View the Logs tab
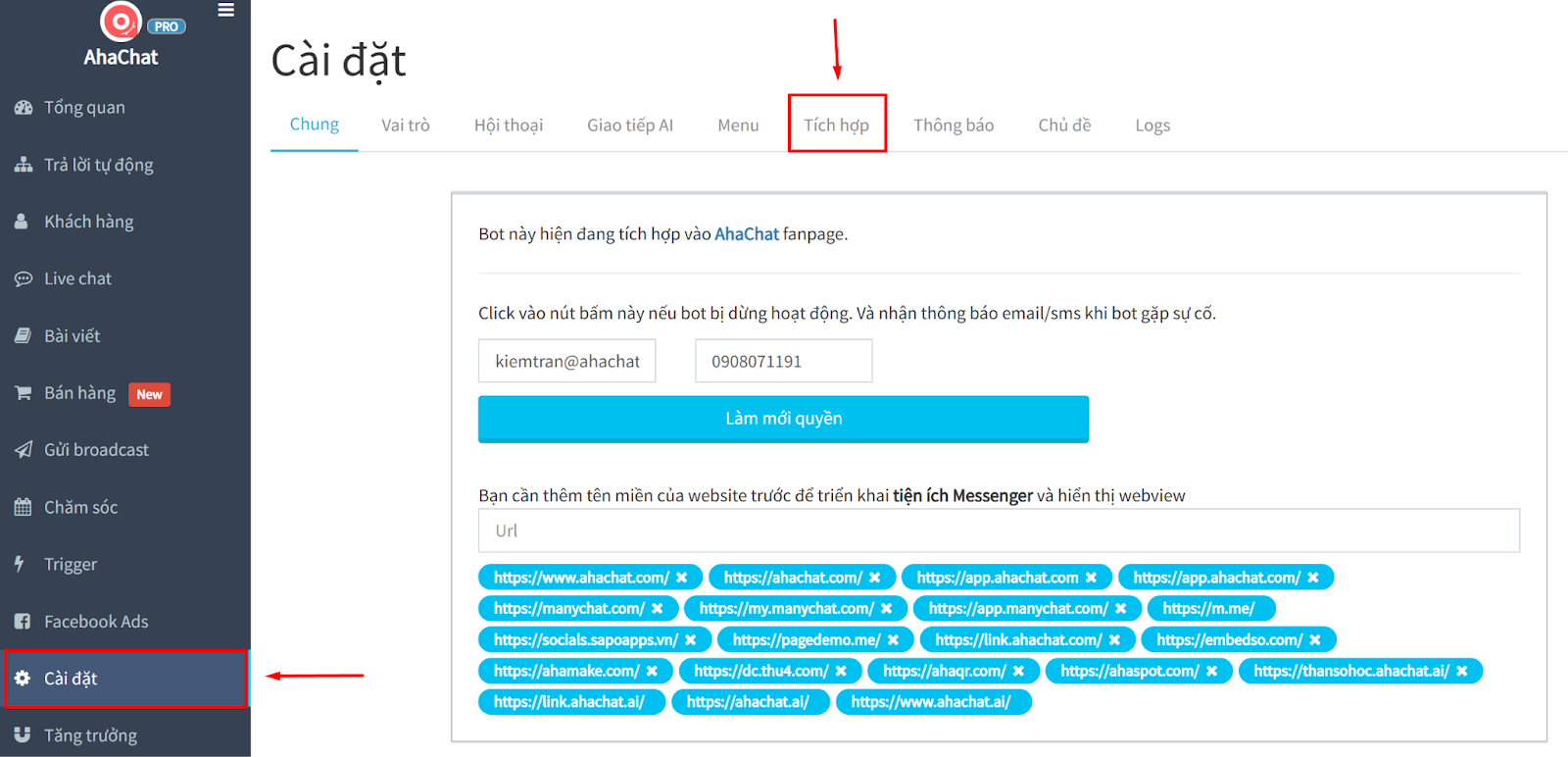The width and height of the screenshot is (1568, 757). coord(1152,126)
